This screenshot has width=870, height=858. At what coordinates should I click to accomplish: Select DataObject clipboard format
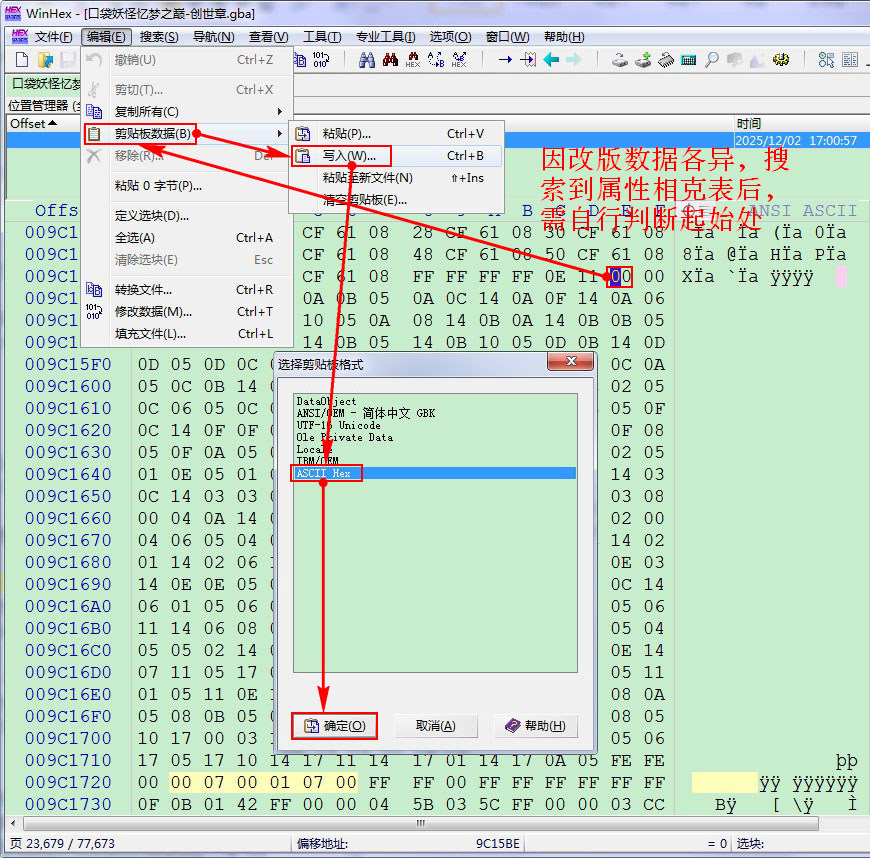(x=434, y=401)
